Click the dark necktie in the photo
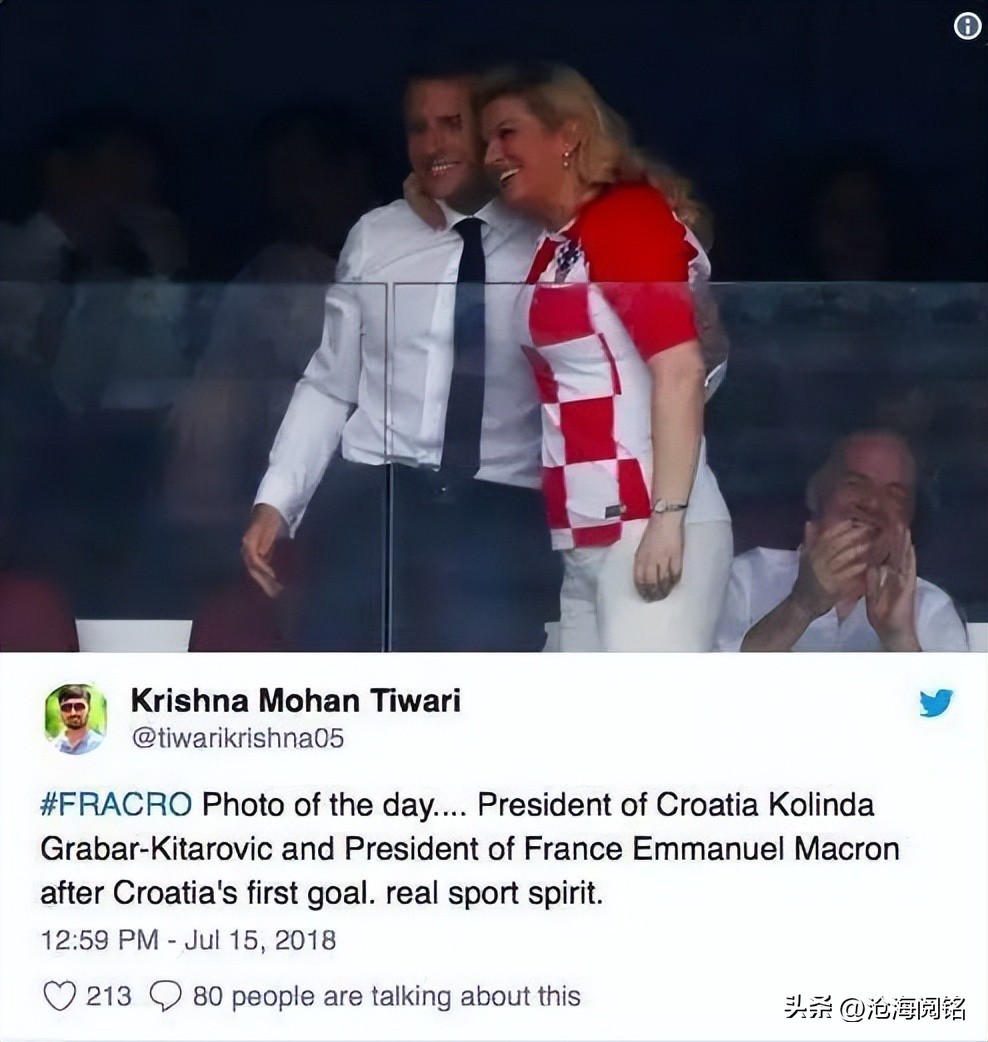Image resolution: width=988 pixels, height=1042 pixels. (x=466, y=346)
